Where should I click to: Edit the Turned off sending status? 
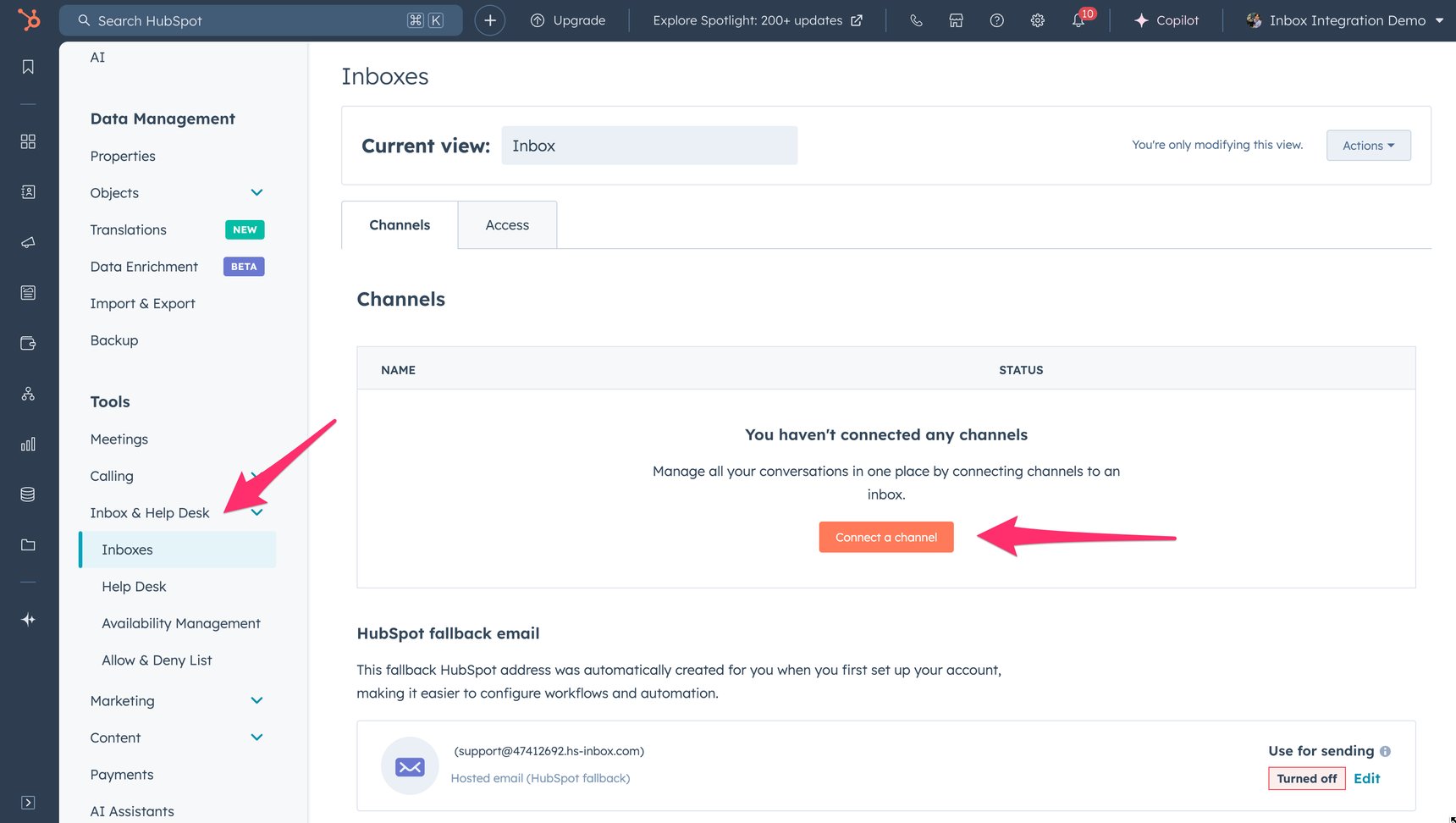(1366, 778)
